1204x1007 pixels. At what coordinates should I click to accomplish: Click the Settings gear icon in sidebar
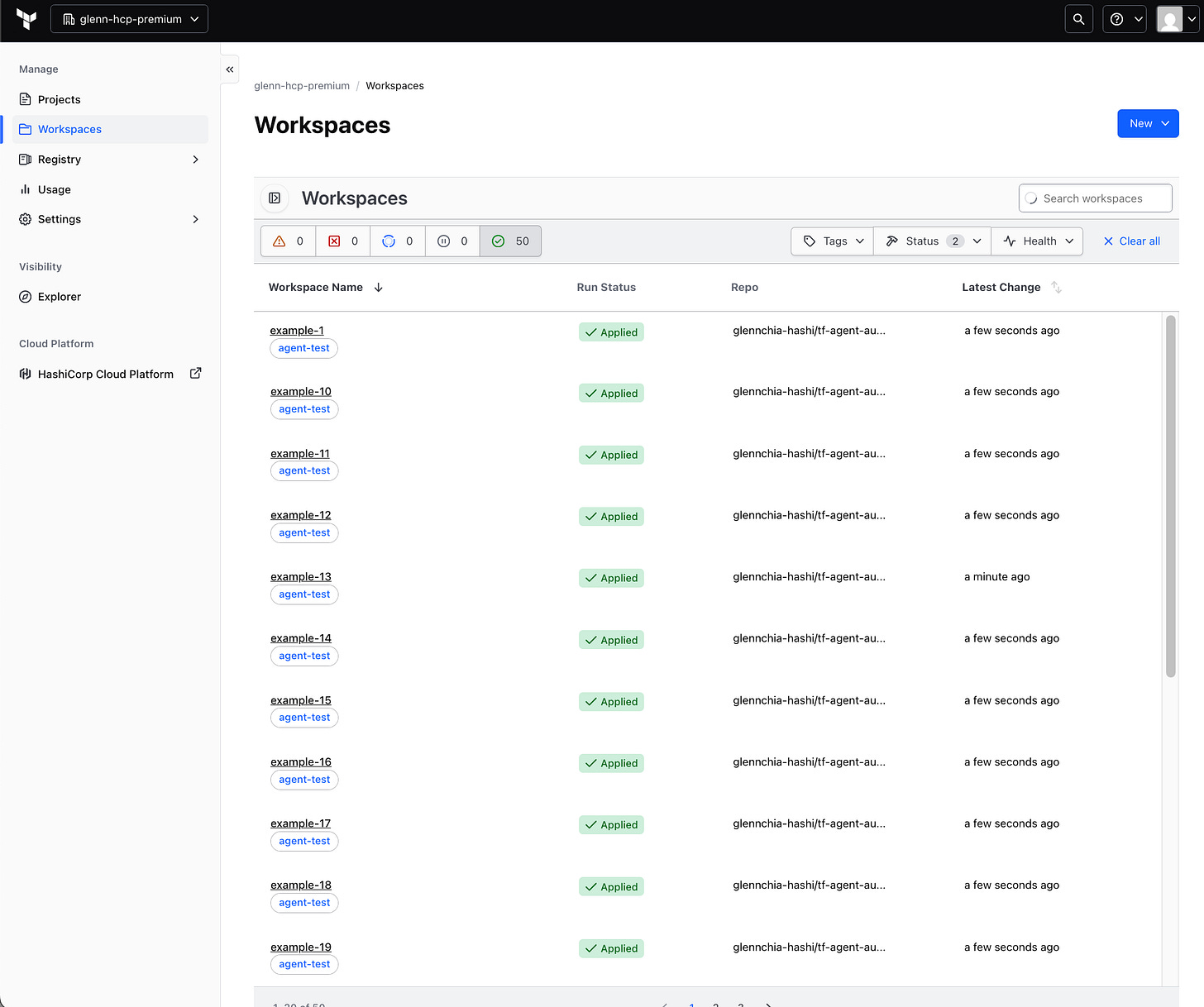pyautogui.click(x=26, y=219)
